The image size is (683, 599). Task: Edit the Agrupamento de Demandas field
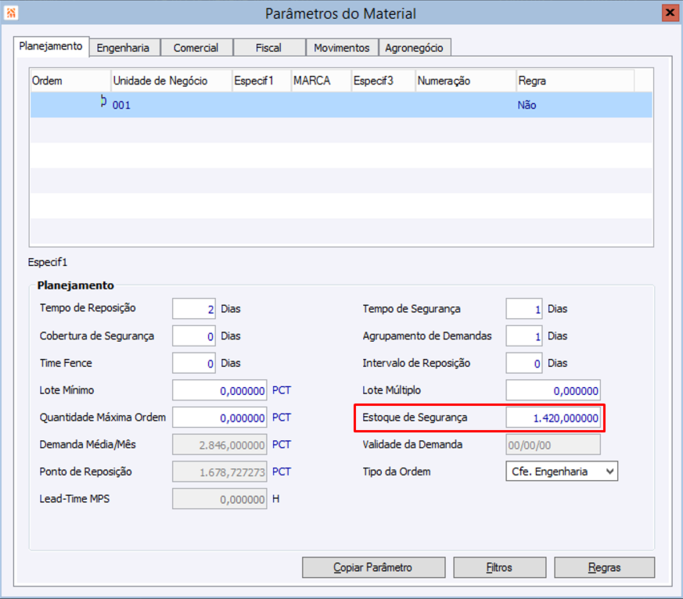524,336
